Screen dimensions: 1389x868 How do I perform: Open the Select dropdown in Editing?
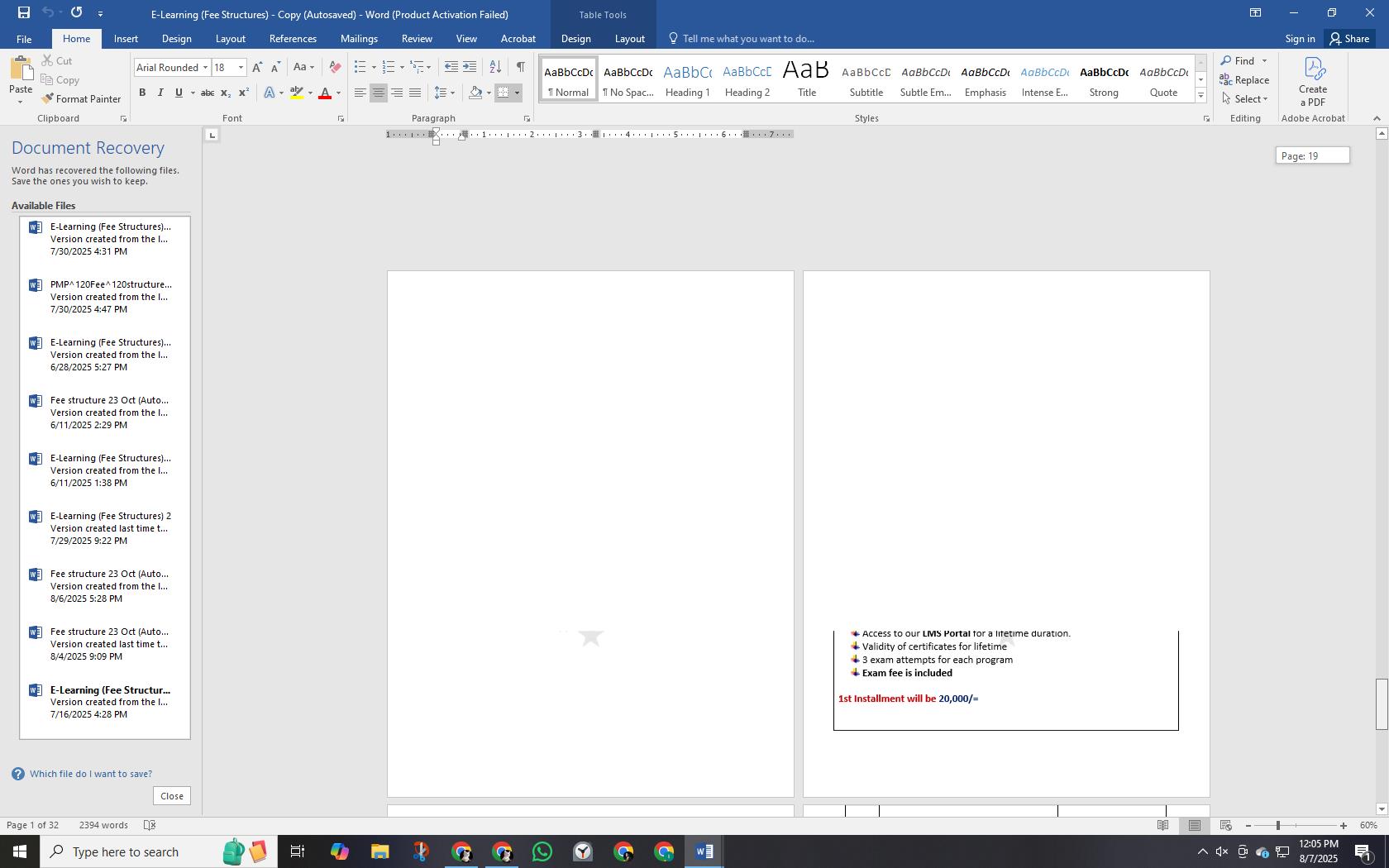[1244, 98]
